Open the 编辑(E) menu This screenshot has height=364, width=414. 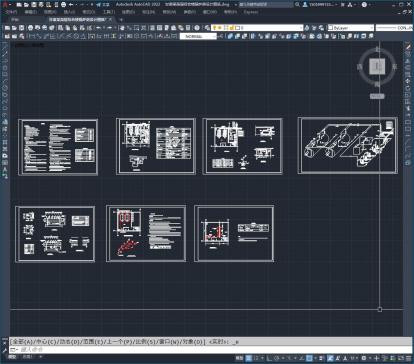(31, 12)
